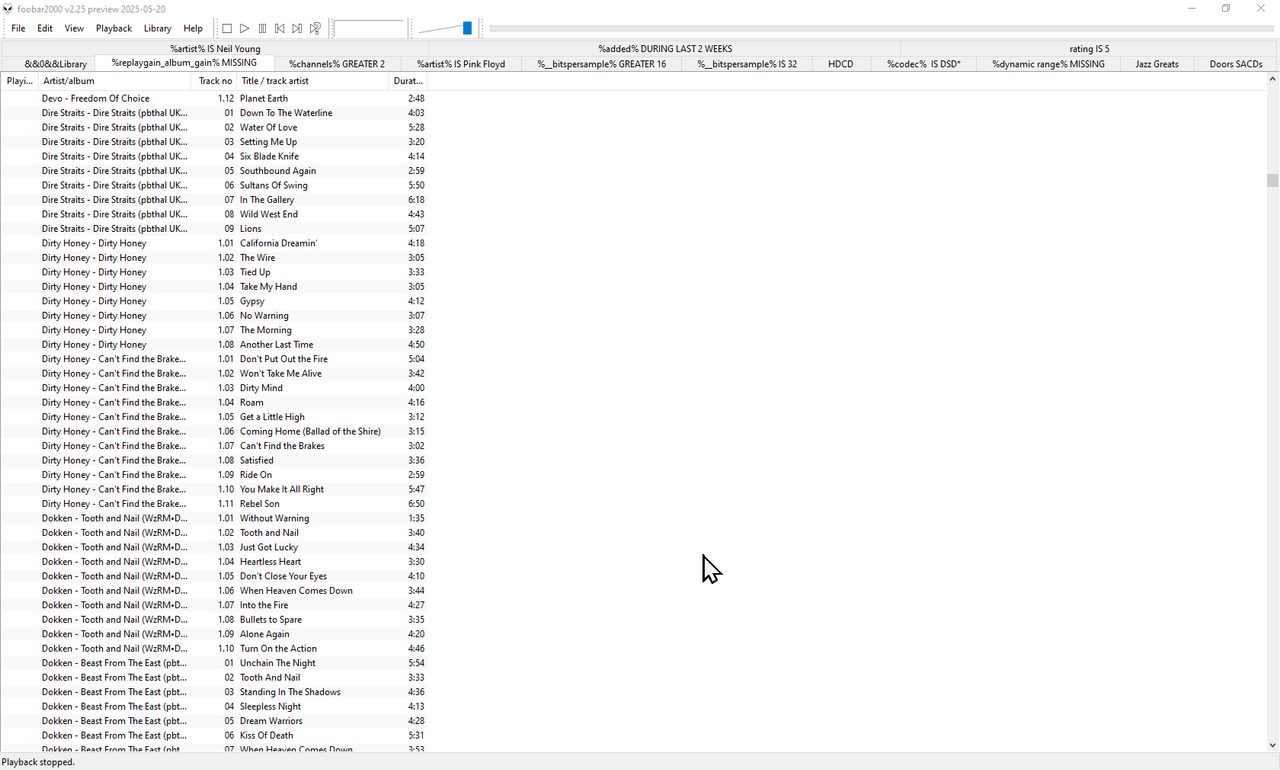Select the %__bitspersample% GREATER 16 tab
The image size is (1280, 770).
coord(601,64)
